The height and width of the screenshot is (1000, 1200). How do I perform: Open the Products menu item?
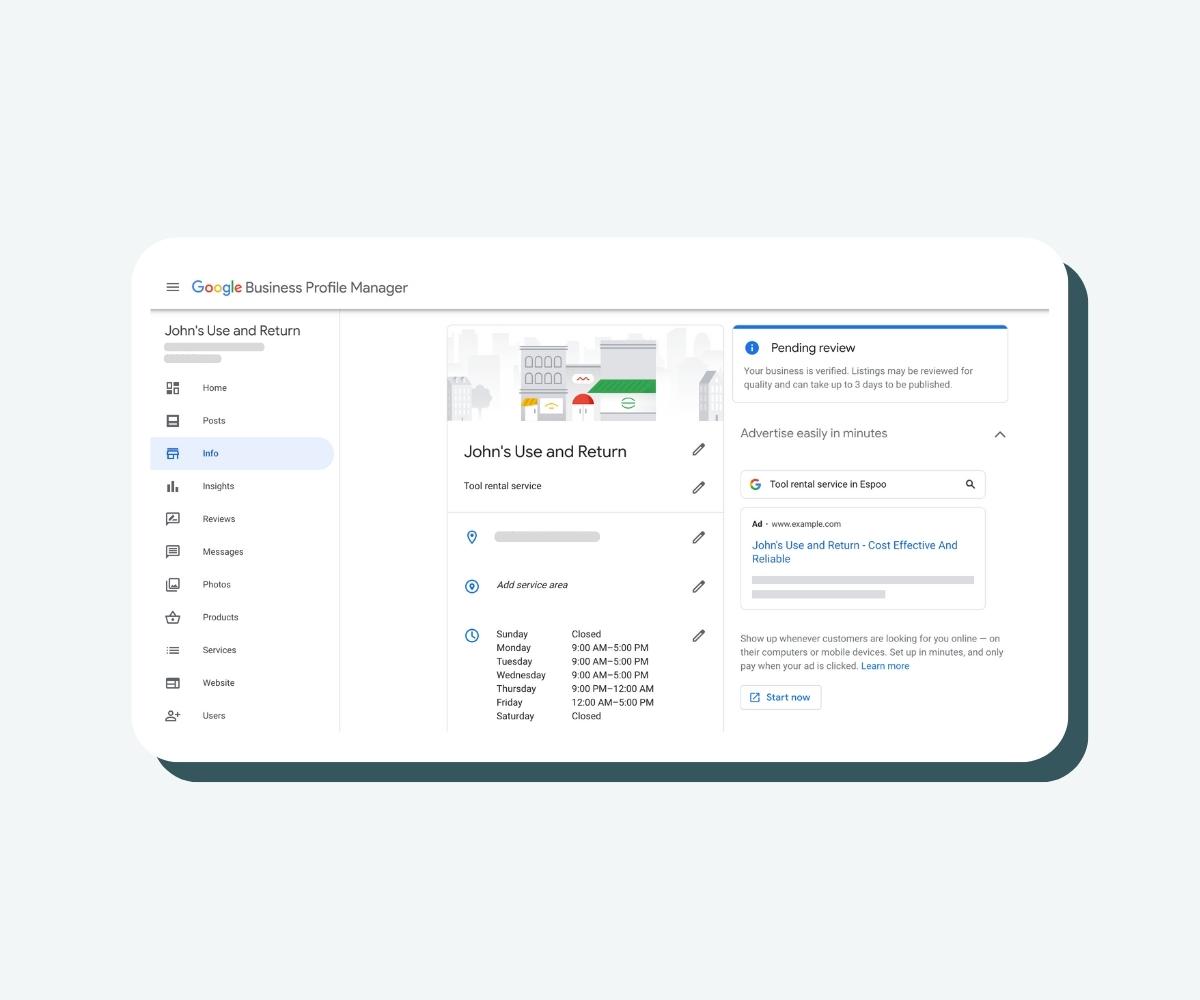[242, 617]
